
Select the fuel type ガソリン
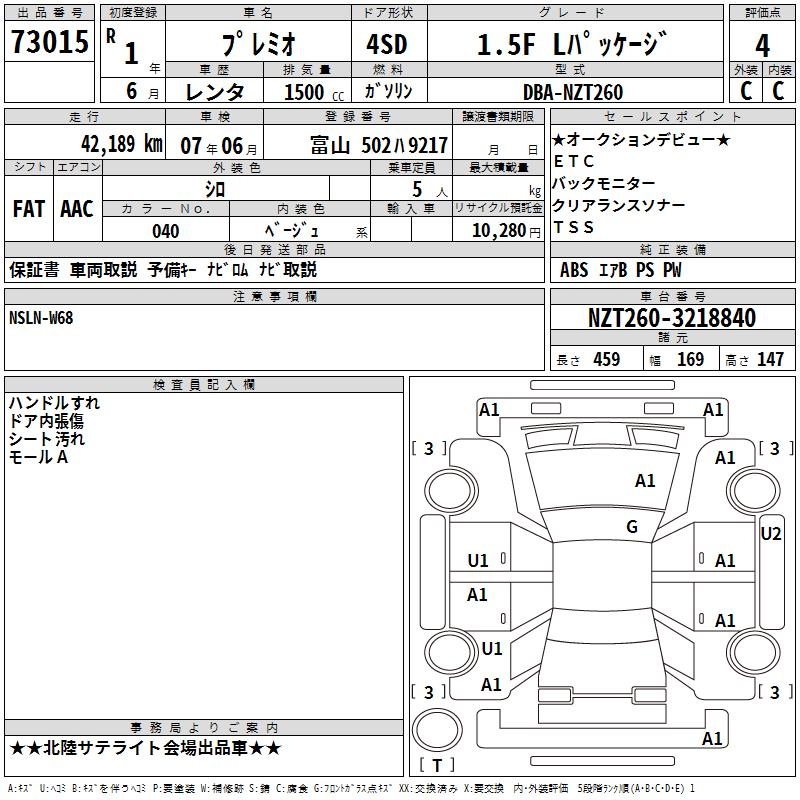(388, 91)
